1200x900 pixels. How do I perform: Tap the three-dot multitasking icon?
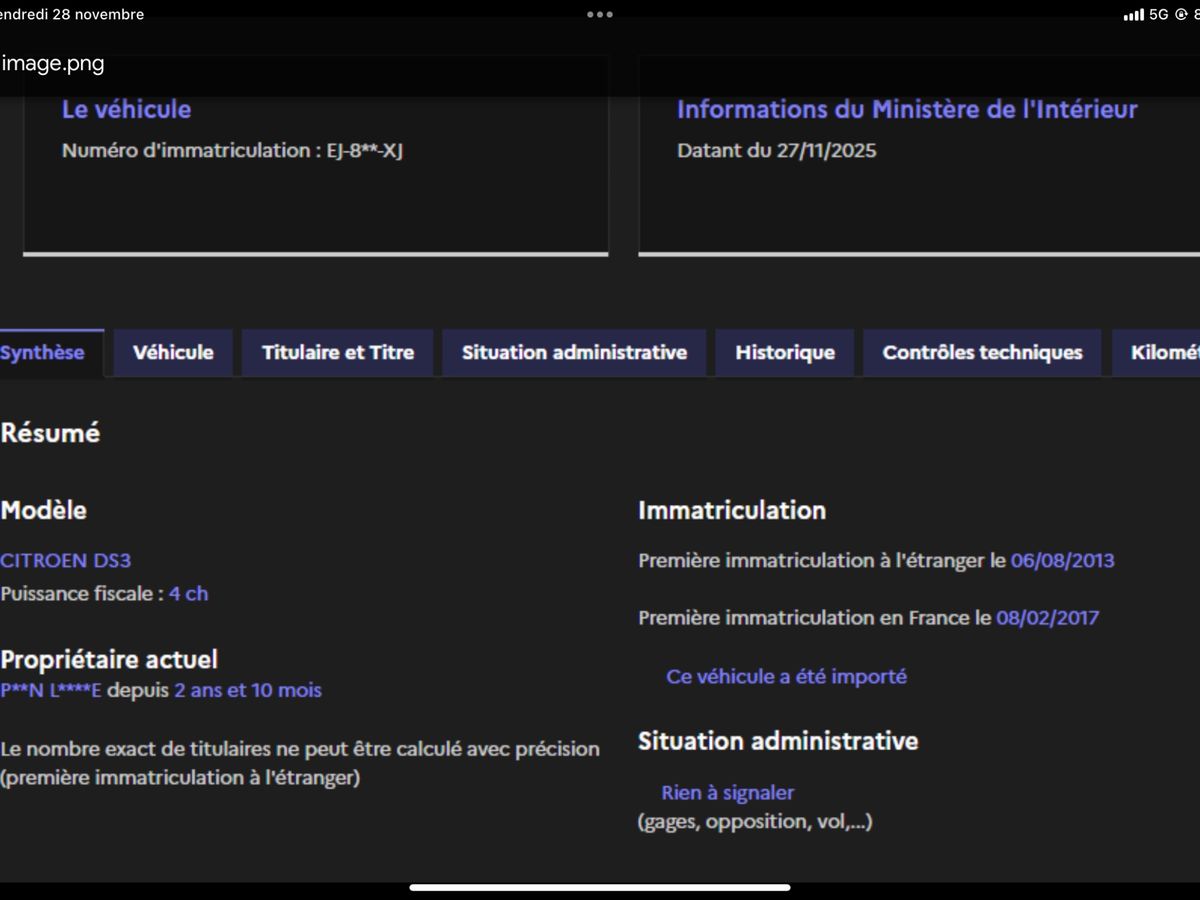[600, 15]
